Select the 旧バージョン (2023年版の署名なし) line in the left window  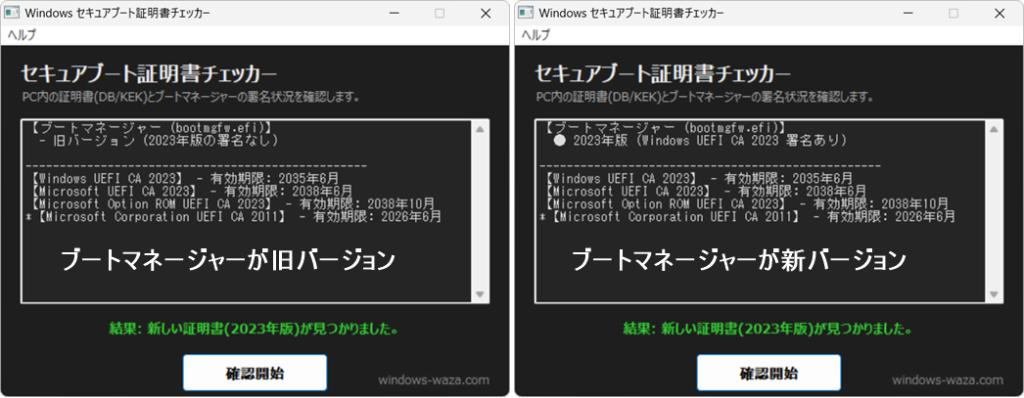pyautogui.click(x=159, y=140)
